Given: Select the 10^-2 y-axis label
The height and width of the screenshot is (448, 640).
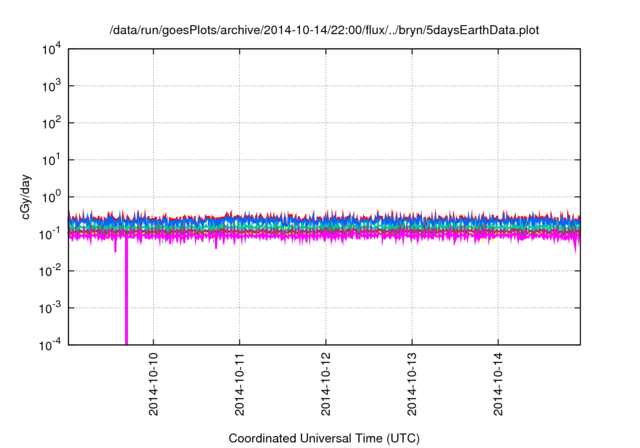Looking at the screenshot, I should (51, 271).
